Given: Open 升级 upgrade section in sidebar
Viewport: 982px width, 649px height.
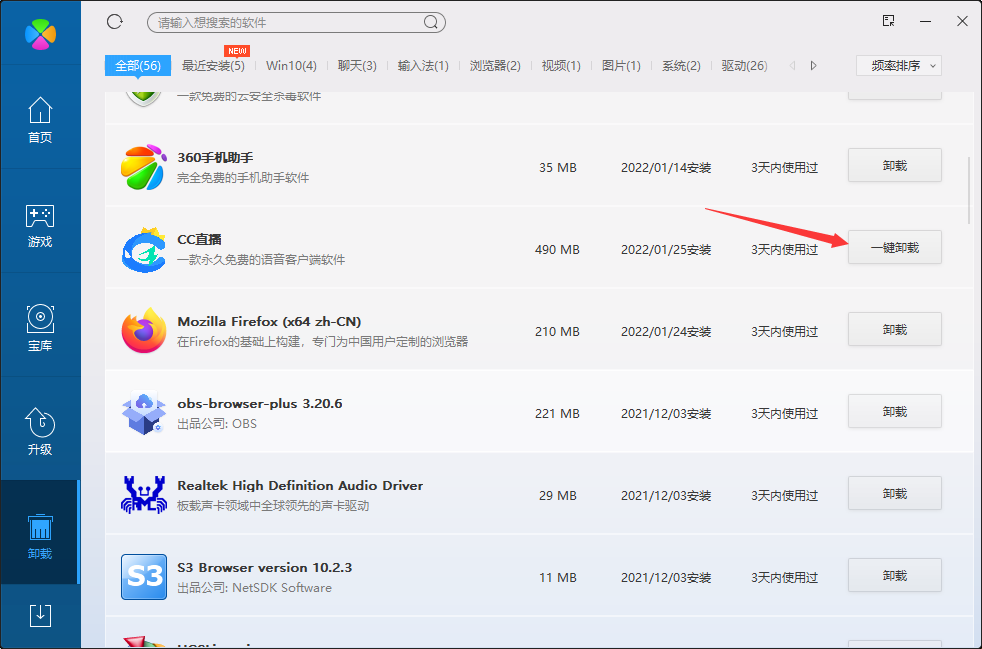Looking at the screenshot, I should click(40, 432).
